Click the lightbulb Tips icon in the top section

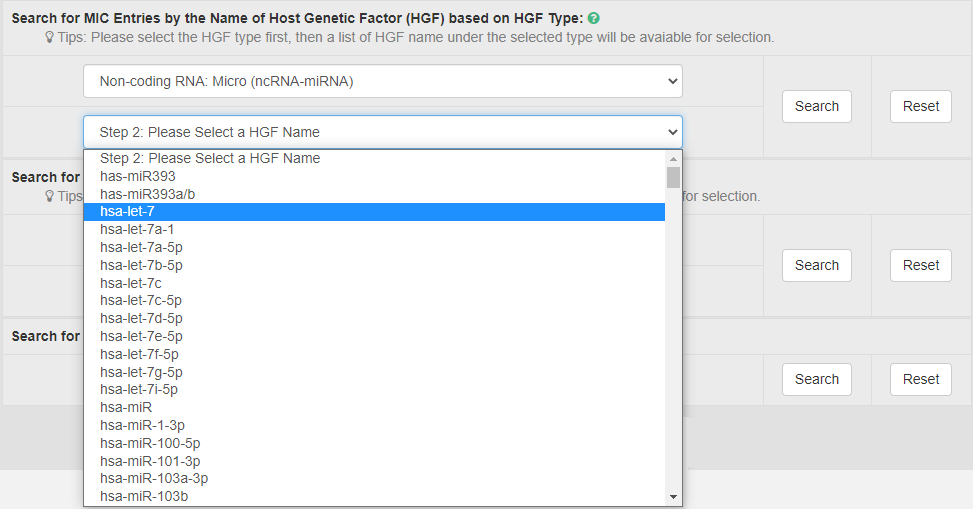click(x=49, y=38)
